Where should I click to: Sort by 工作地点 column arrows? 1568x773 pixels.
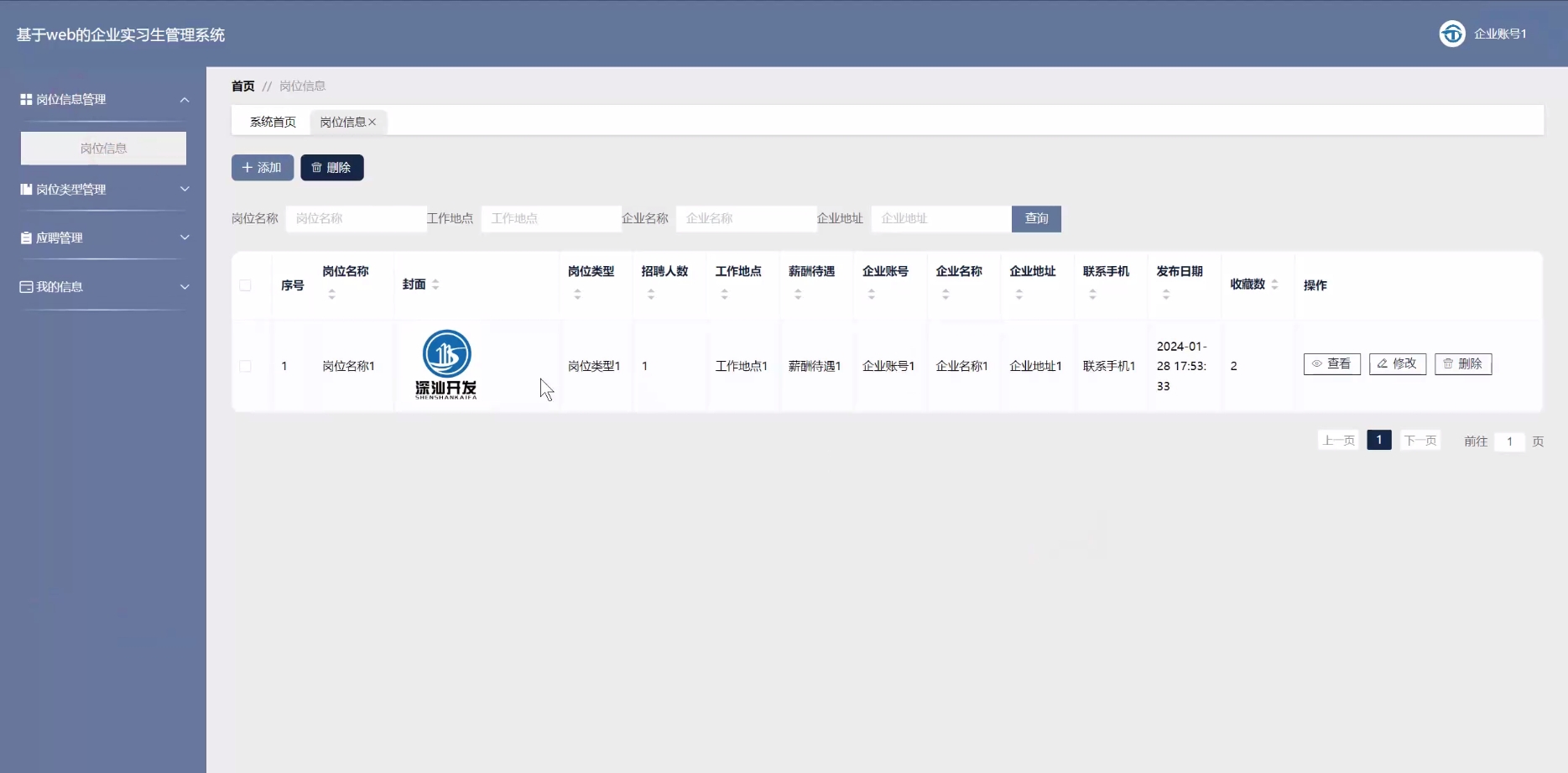click(725, 295)
